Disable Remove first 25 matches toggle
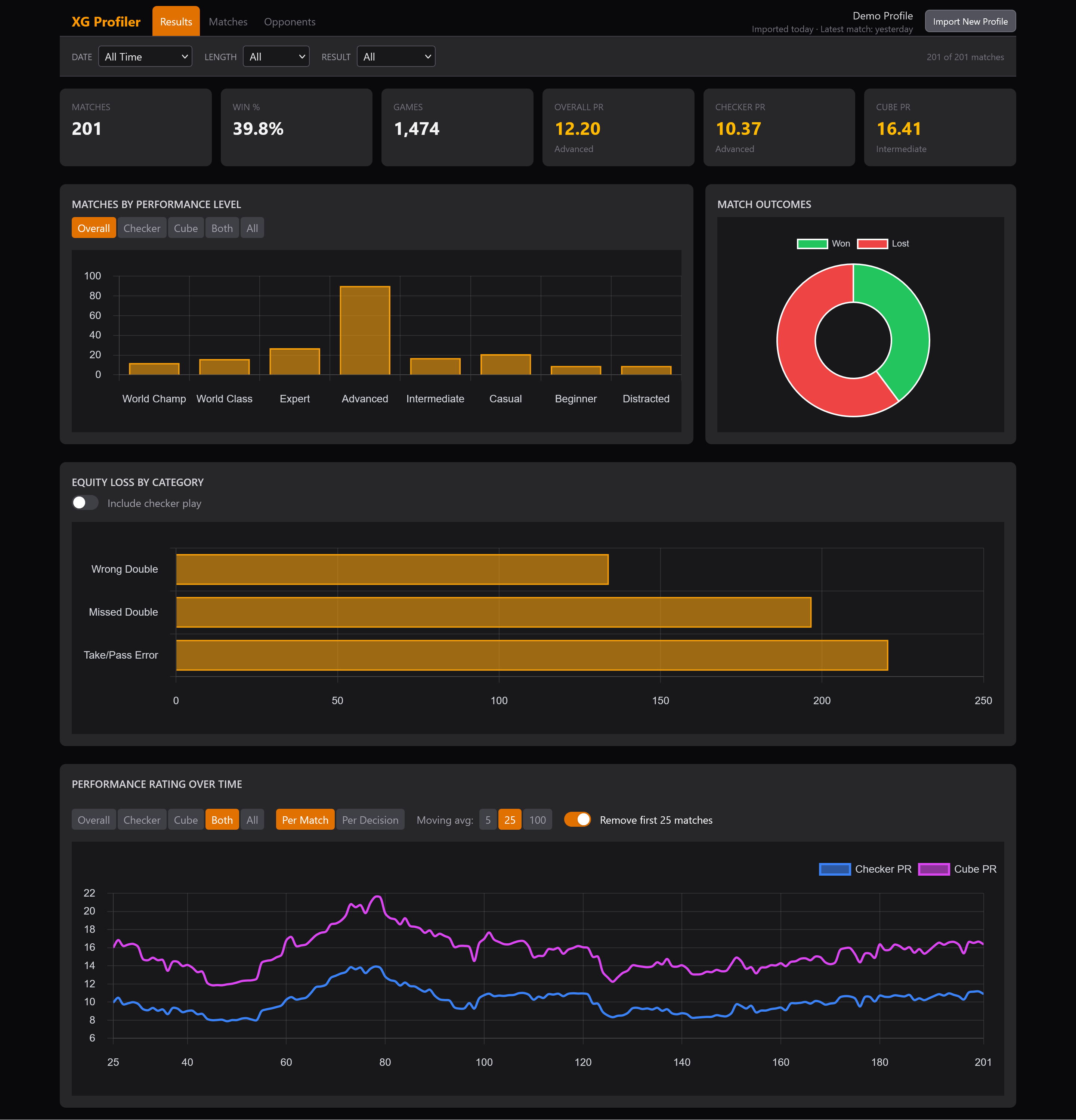 [x=577, y=819]
